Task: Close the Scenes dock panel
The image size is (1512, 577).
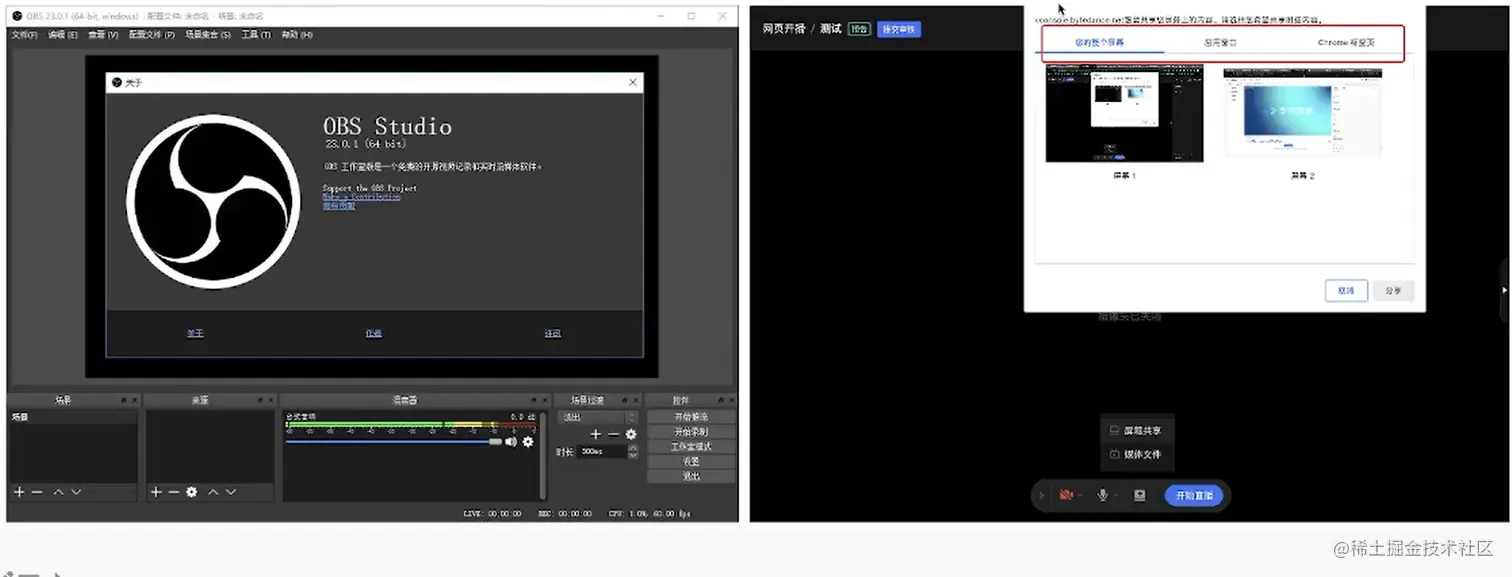Action: 134,400
